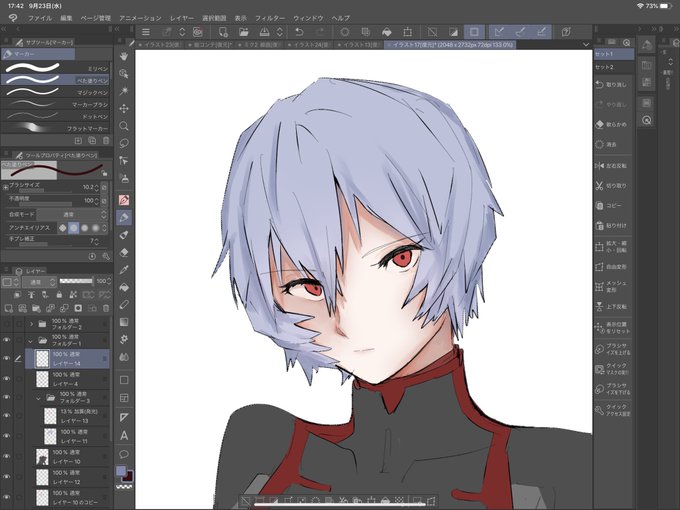Viewport: 680px width, 510px height.
Task: Select the Zoom magnifier tool
Action: tap(124, 126)
